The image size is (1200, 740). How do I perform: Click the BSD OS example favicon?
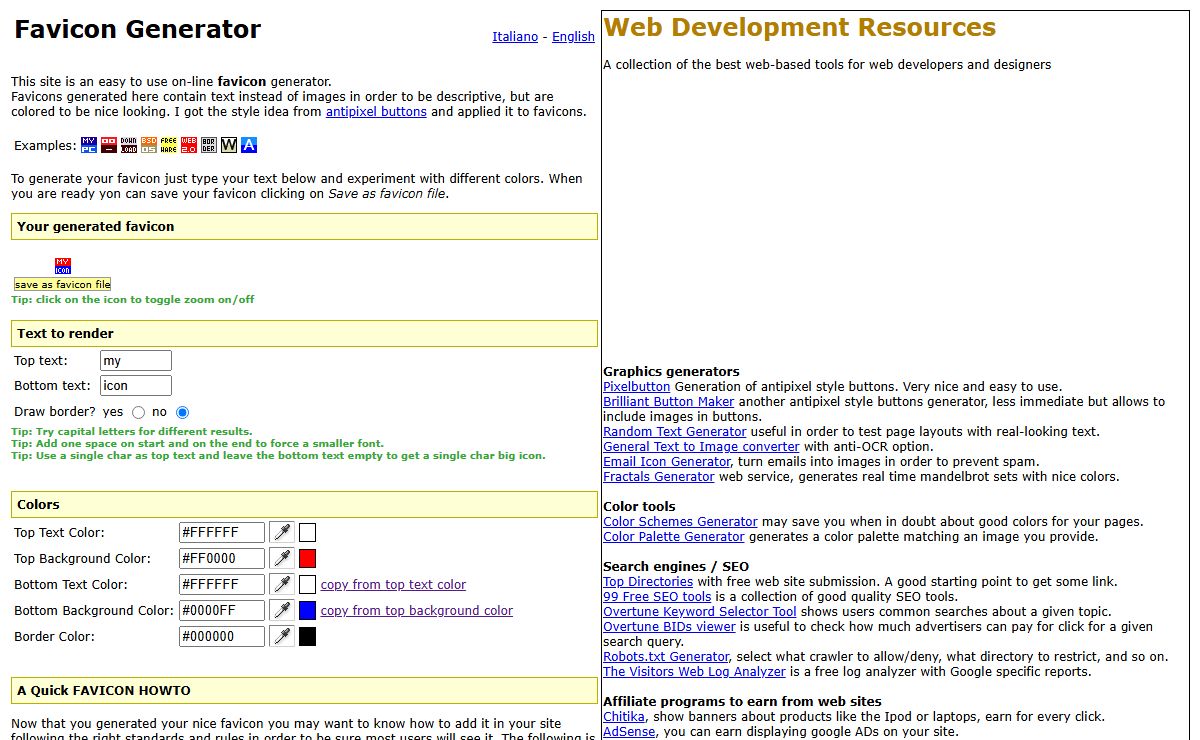(149, 145)
